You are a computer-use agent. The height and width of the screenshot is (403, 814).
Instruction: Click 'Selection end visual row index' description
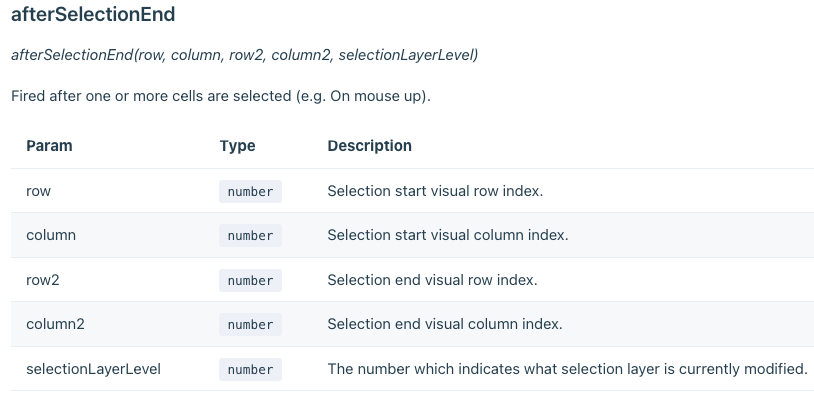(432, 280)
